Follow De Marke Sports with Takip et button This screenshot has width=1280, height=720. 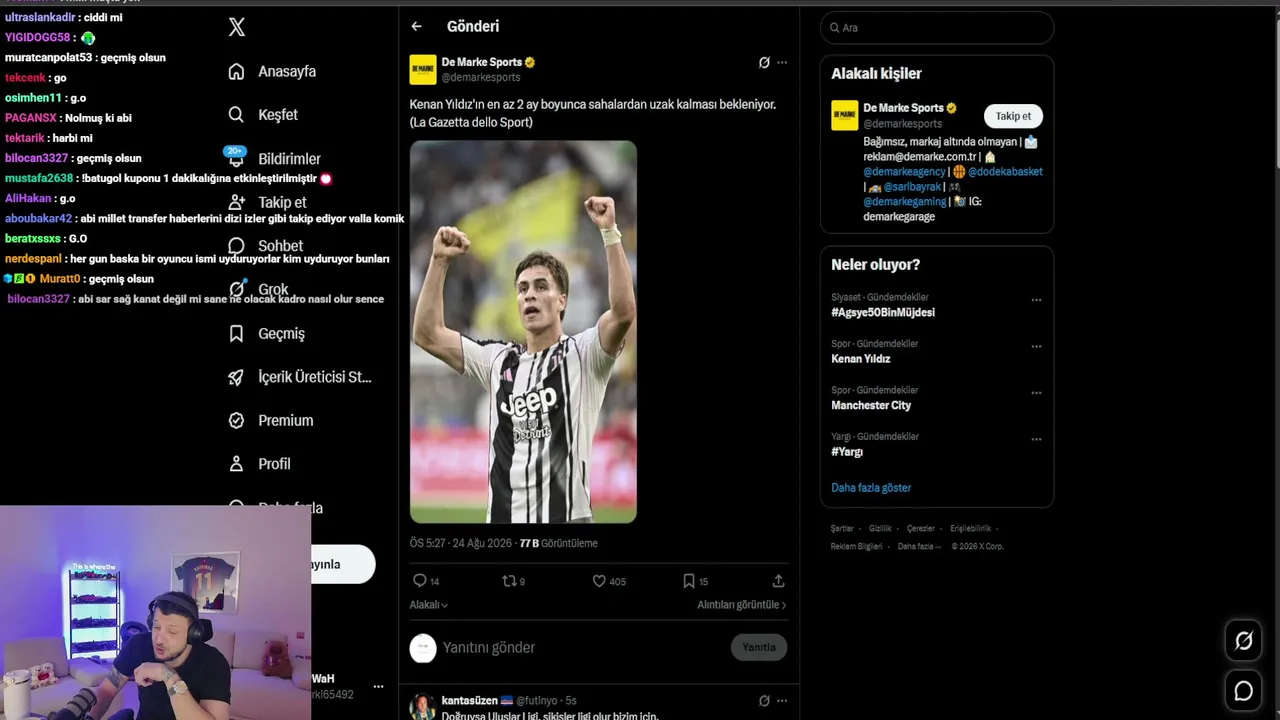[x=1013, y=116]
